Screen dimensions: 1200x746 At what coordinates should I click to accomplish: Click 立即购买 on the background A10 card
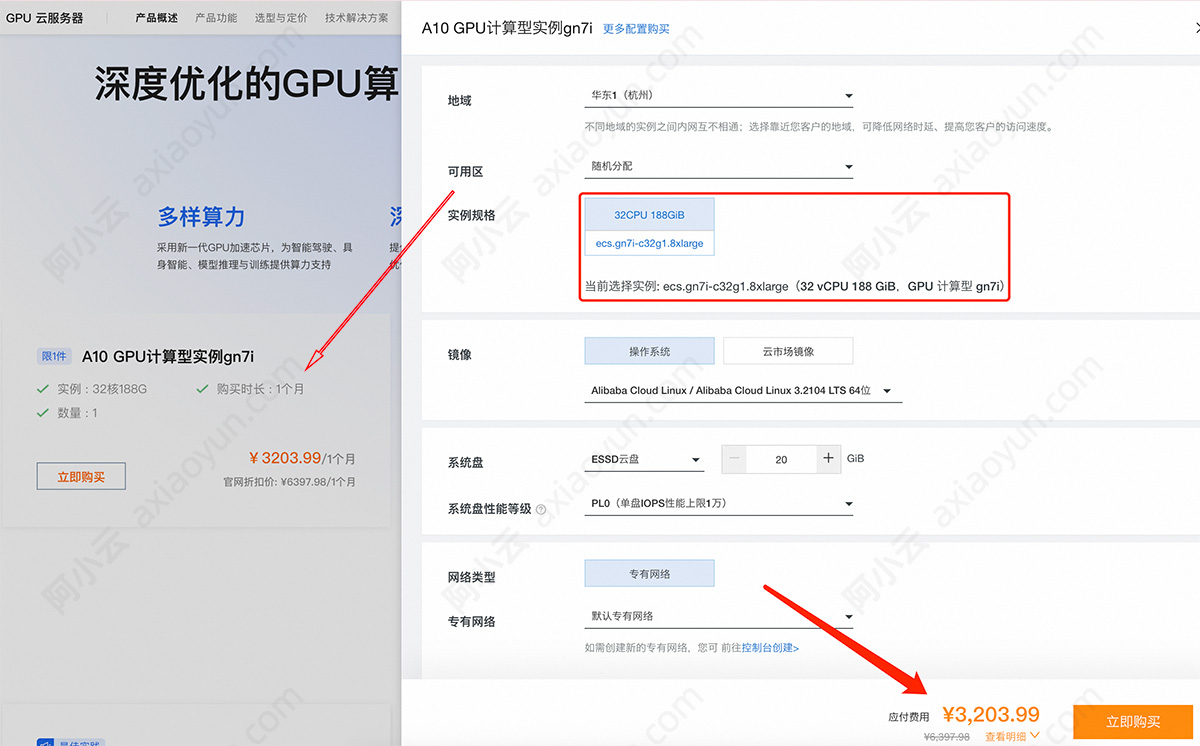point(81,477)
